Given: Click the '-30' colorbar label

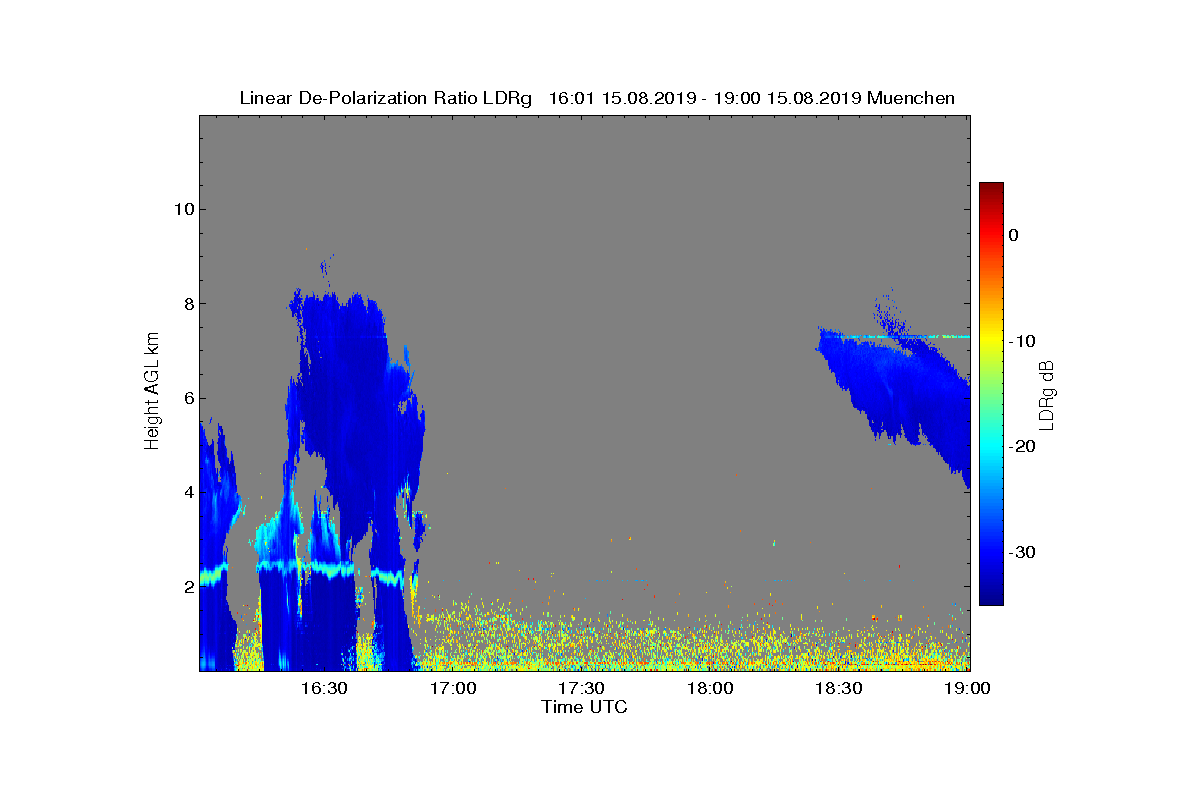Looking at the screenshot, I should [1022, 553].
